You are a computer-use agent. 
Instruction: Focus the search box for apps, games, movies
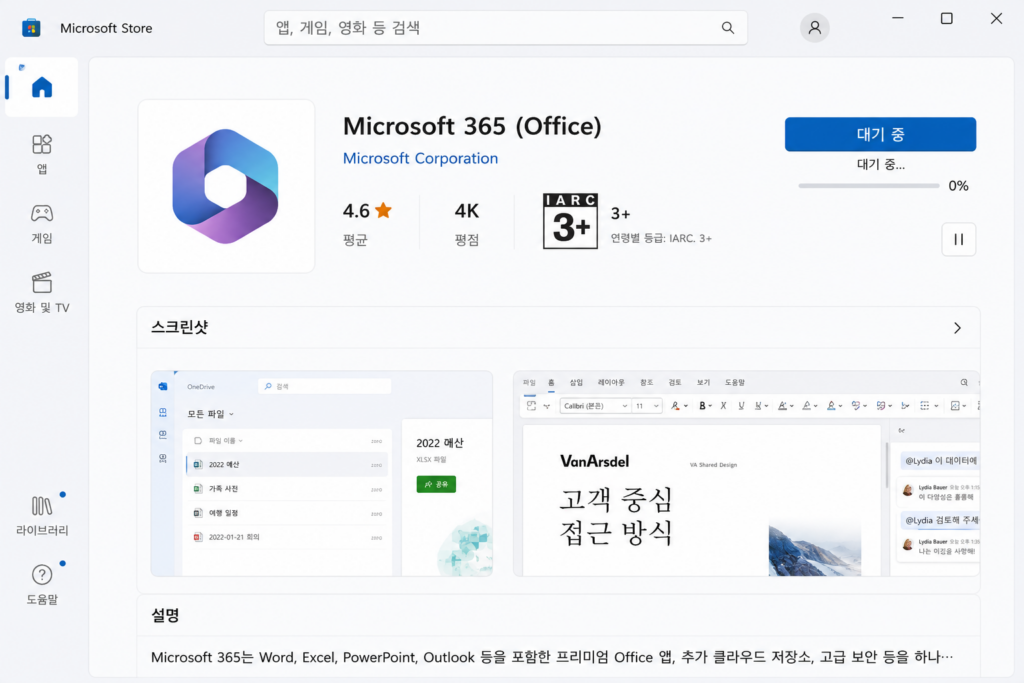(505, 27)
